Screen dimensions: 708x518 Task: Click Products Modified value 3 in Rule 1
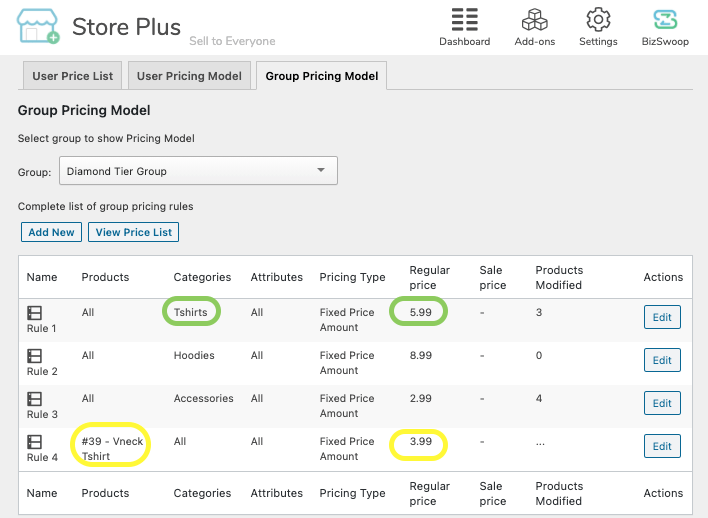click(539, 312)
